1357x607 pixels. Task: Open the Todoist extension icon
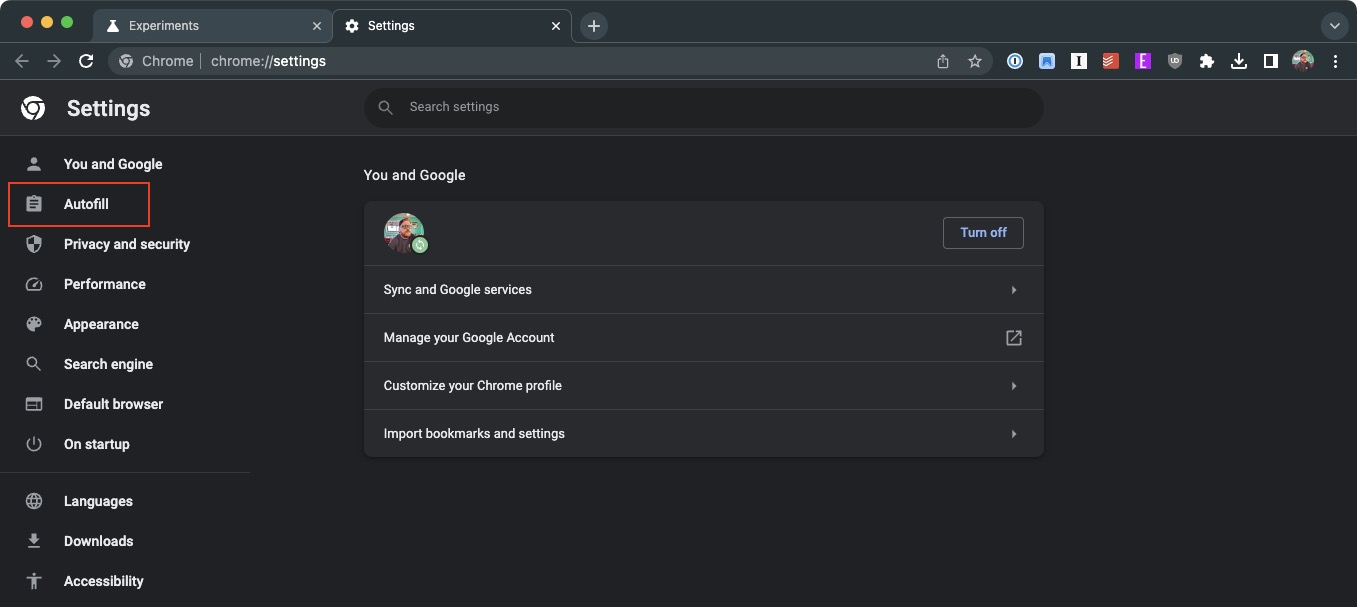coord(1110,61)
